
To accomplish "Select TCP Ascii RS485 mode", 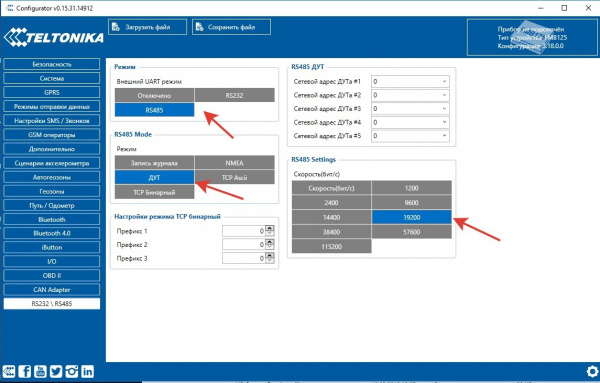I will [235, 178].
